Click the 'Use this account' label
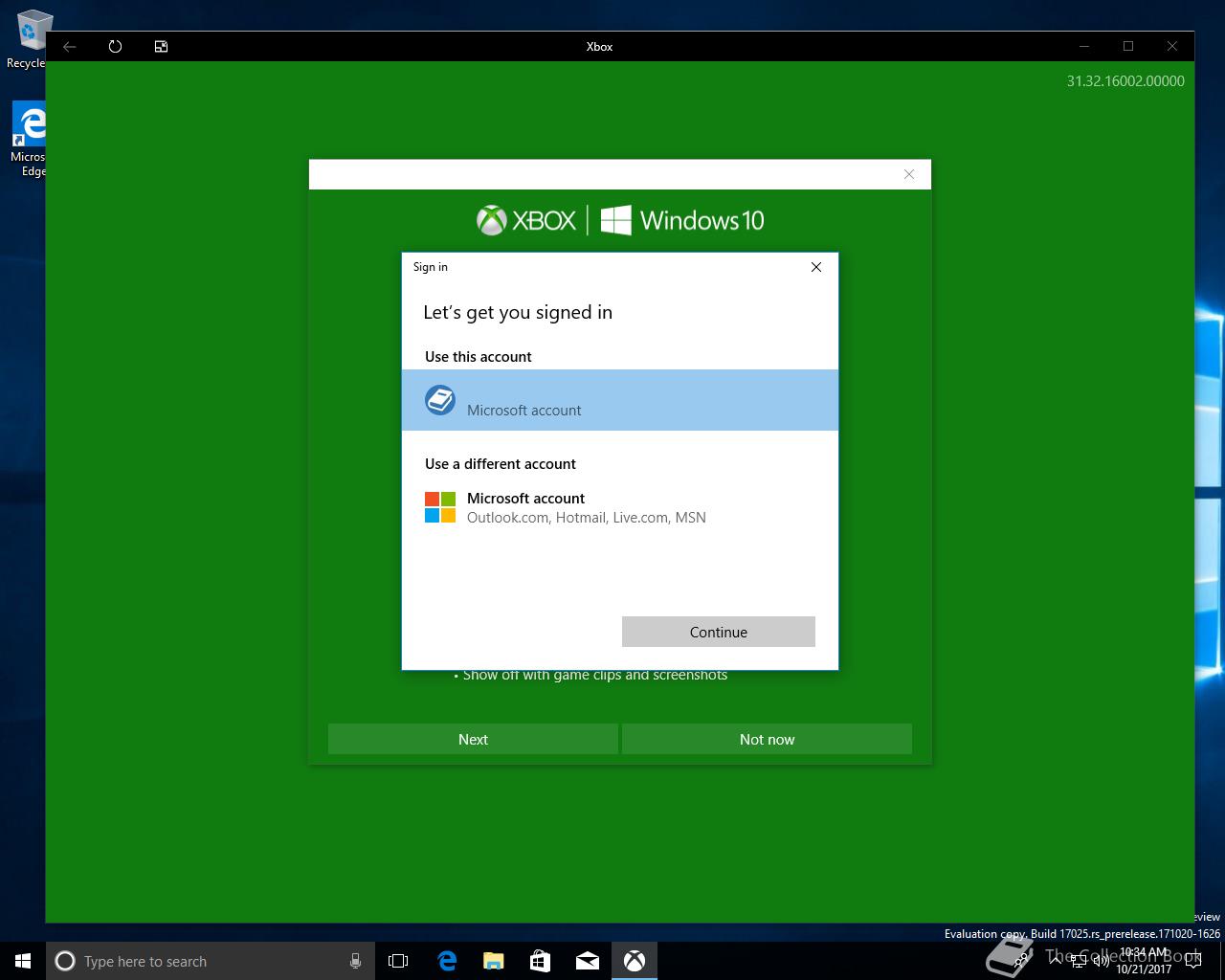 [479, 356]
